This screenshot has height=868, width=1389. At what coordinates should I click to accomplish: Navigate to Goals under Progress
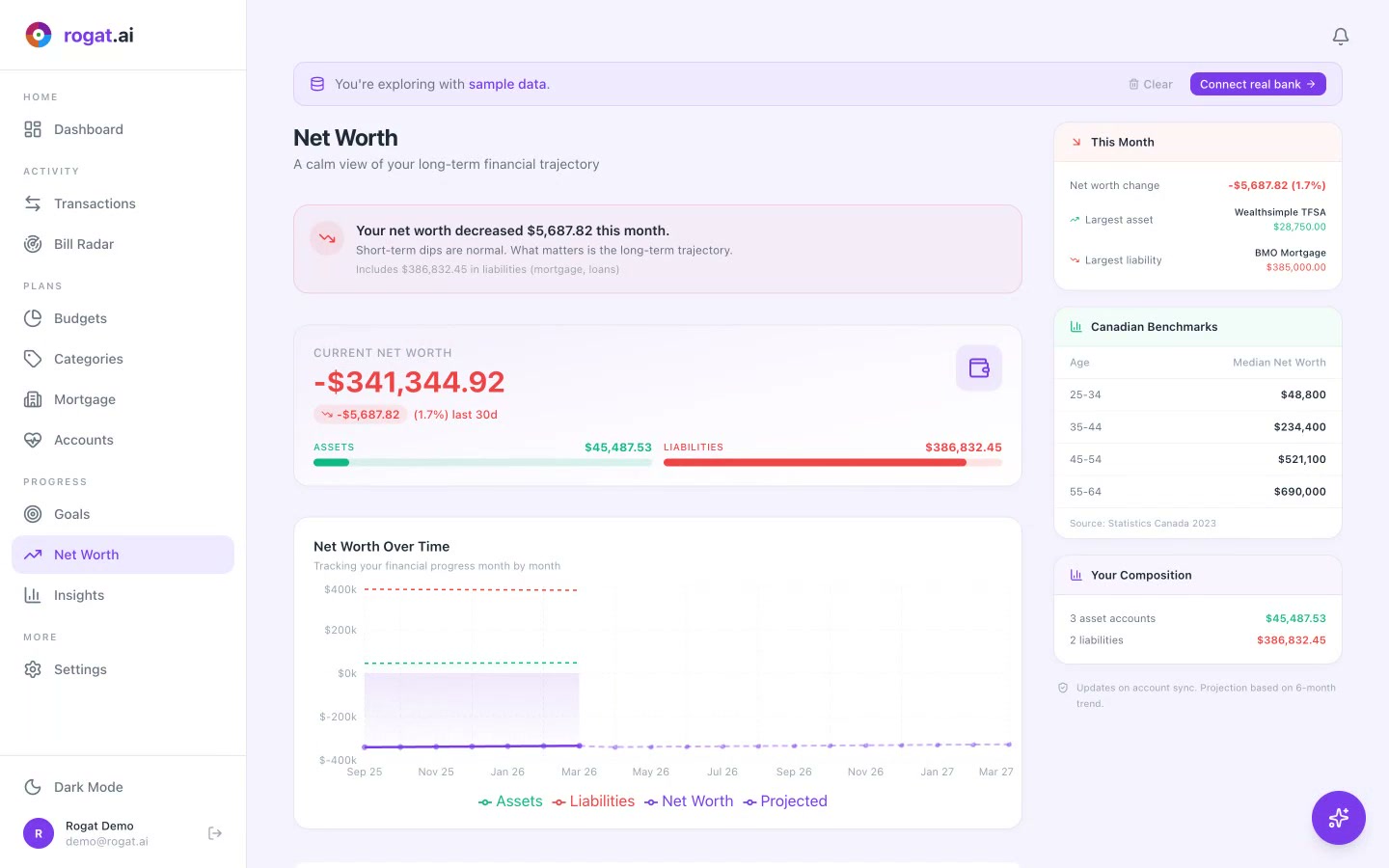pos(71,514)
